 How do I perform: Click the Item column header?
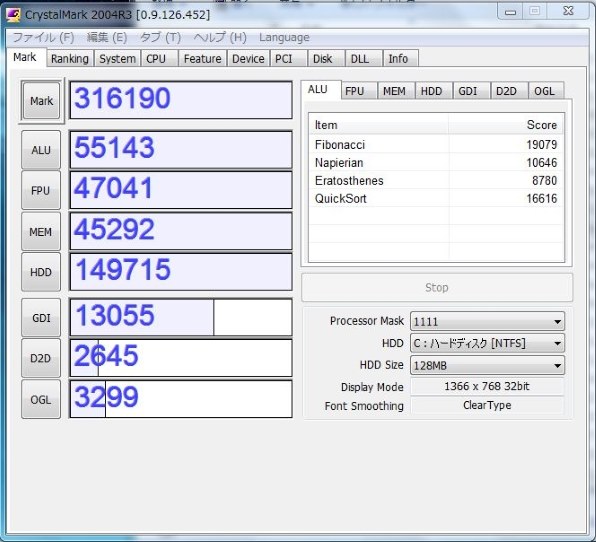(x=379, y=125)
